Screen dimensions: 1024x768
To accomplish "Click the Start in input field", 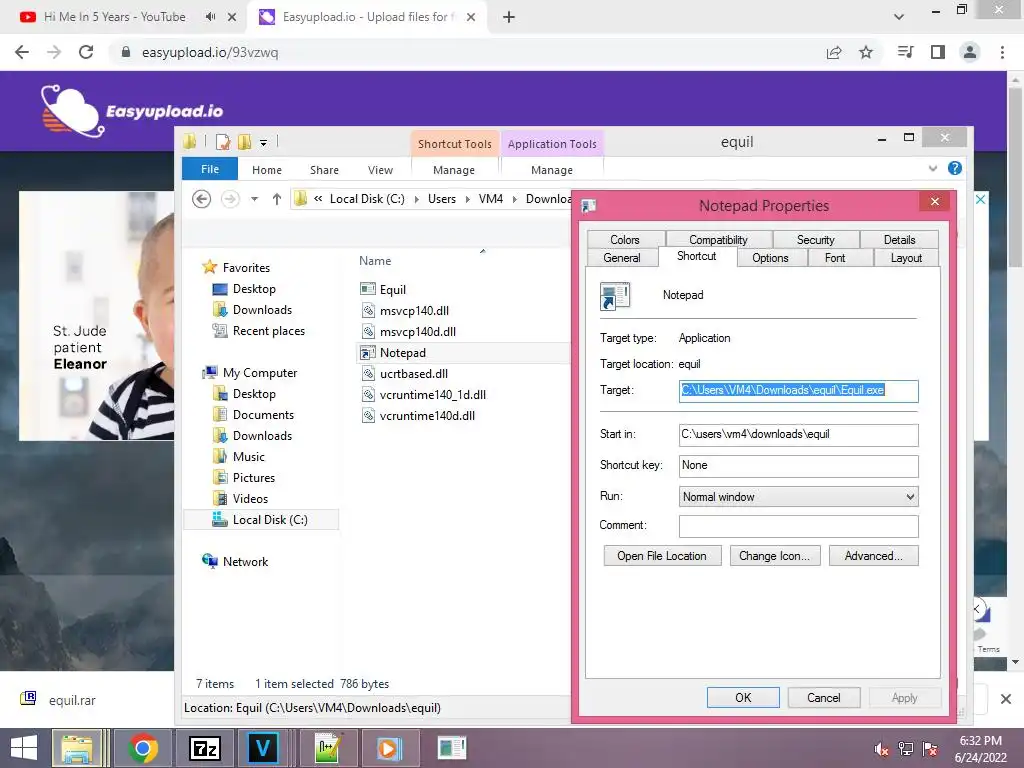I will click(798, 434).
